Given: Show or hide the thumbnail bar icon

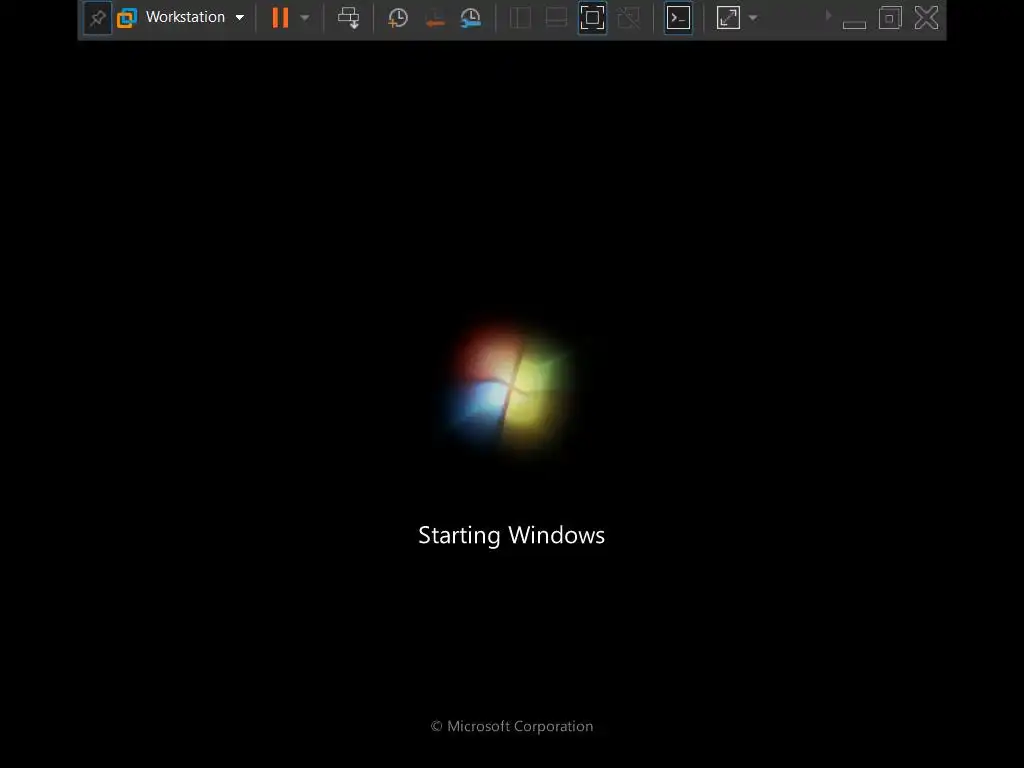Looking at the screenshot, I should pos(556,18).
